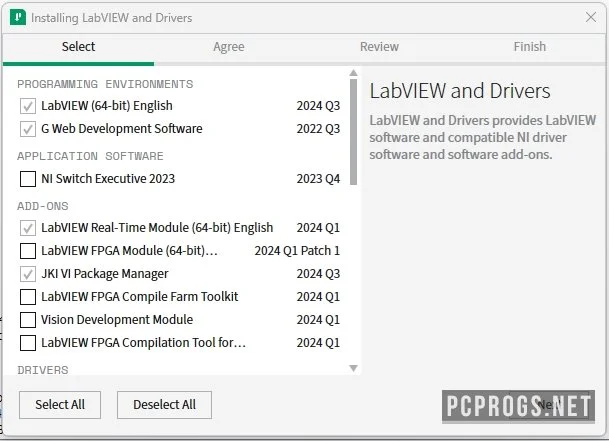Click the ADD-ONS section header
The width and height of the screenshot is (609, 441).
pyautogui.click(x=43, y=206)
